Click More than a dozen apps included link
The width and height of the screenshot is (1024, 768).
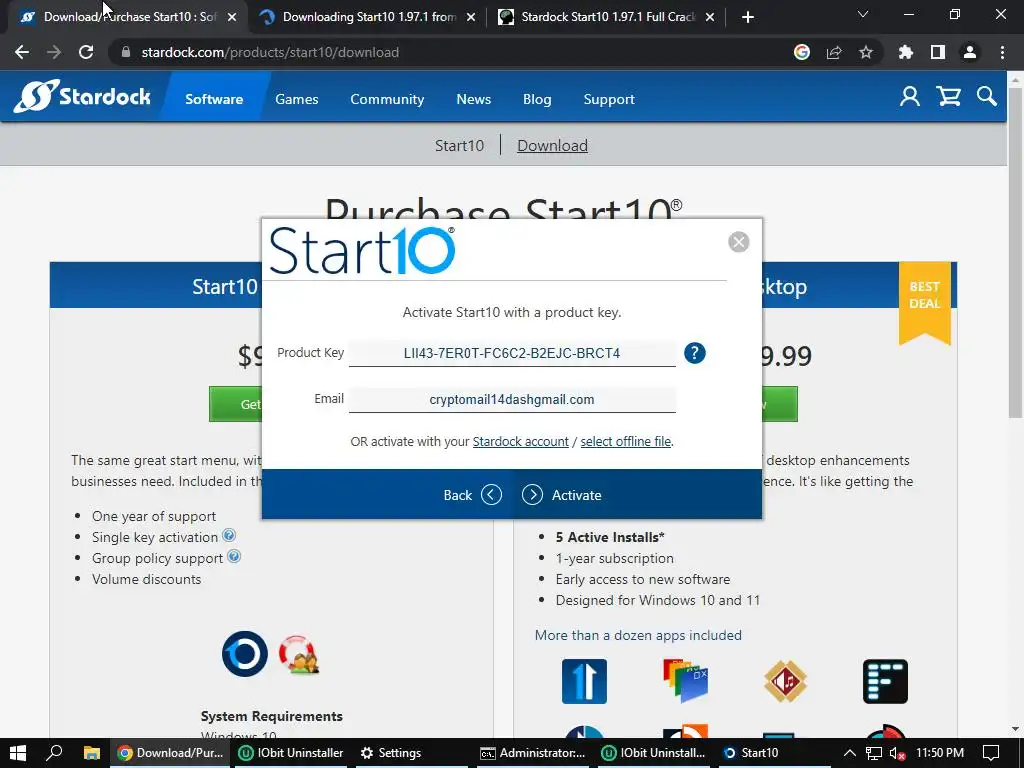[x=638, y=635]
